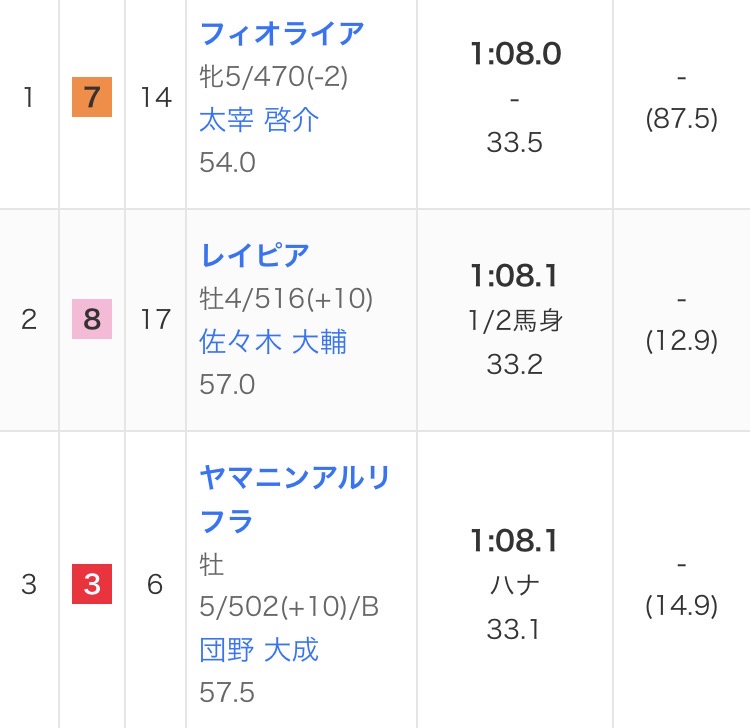Click the pink bracket 8 badge

[92, 320]
